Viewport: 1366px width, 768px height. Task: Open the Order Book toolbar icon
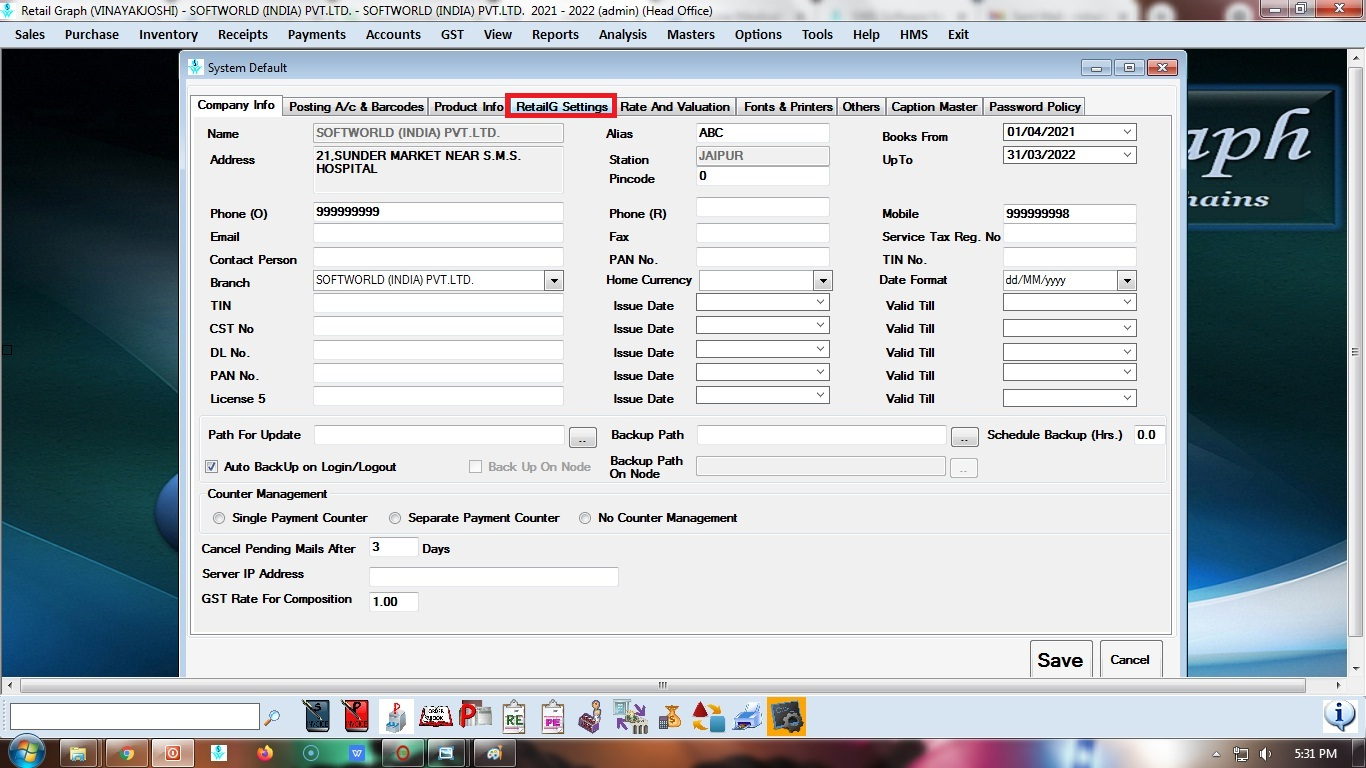[x=435, y=716]
